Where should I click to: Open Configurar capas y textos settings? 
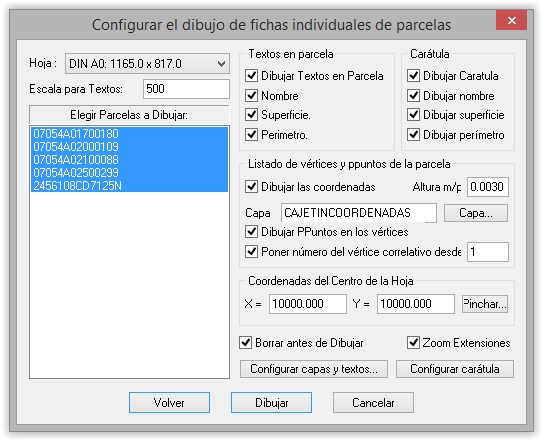point(314,369)
